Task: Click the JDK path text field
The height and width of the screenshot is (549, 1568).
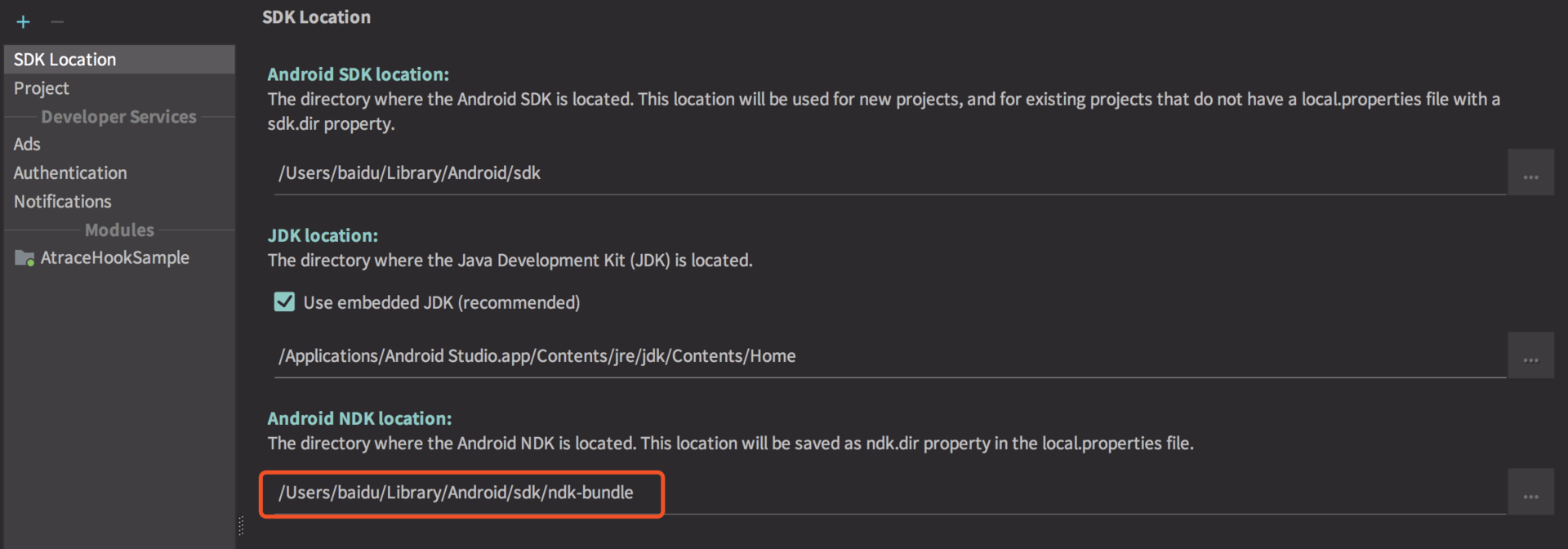Action: click(817, 356)
